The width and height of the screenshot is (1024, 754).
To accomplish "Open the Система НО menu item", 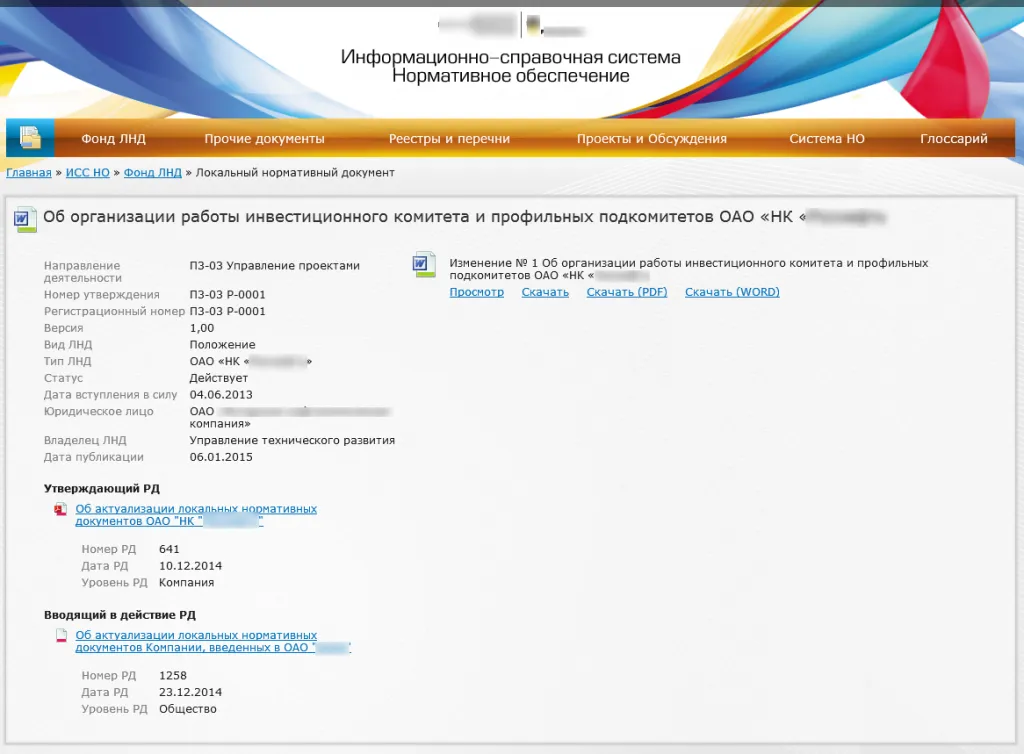I will (x=826, y=139).
